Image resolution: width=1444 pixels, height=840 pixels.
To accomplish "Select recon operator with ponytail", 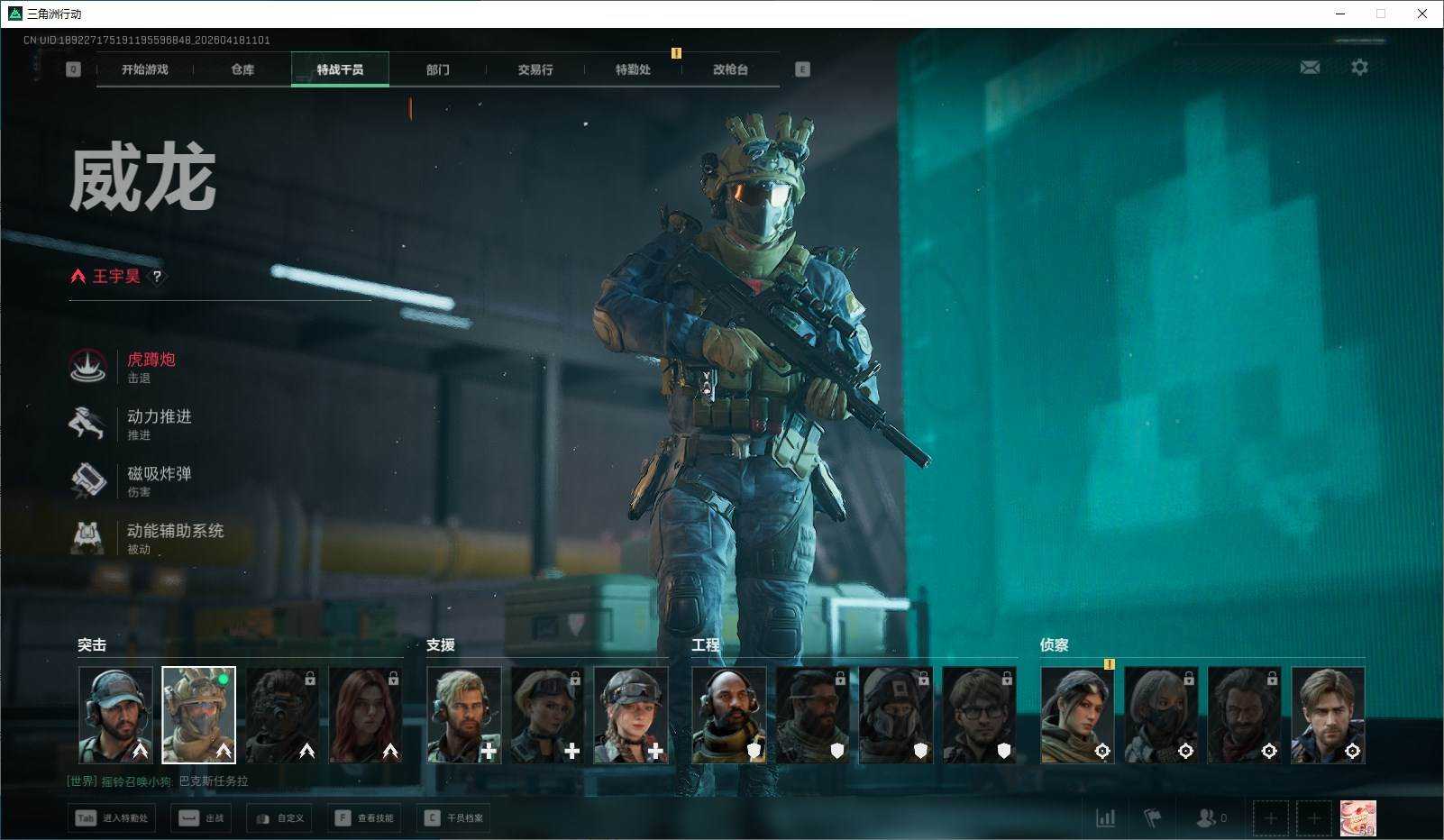I will (1078, 715).
